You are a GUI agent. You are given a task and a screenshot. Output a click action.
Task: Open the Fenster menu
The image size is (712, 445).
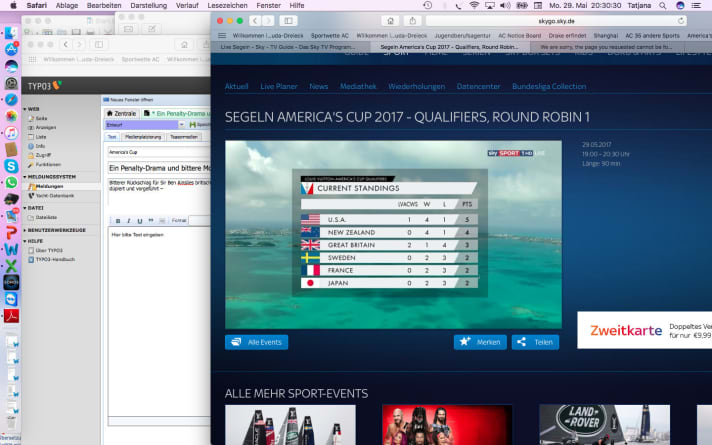(x=268, y=5)
